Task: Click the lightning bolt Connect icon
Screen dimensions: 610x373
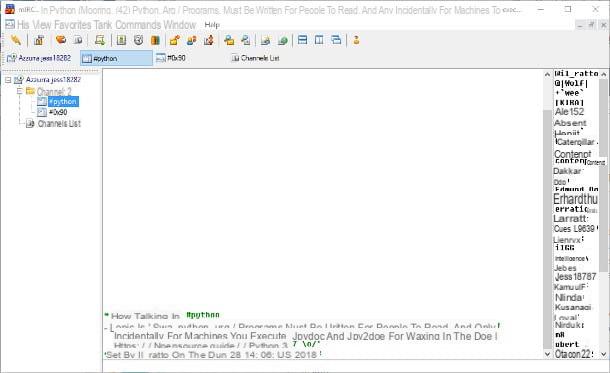Action: coord(16,40)
